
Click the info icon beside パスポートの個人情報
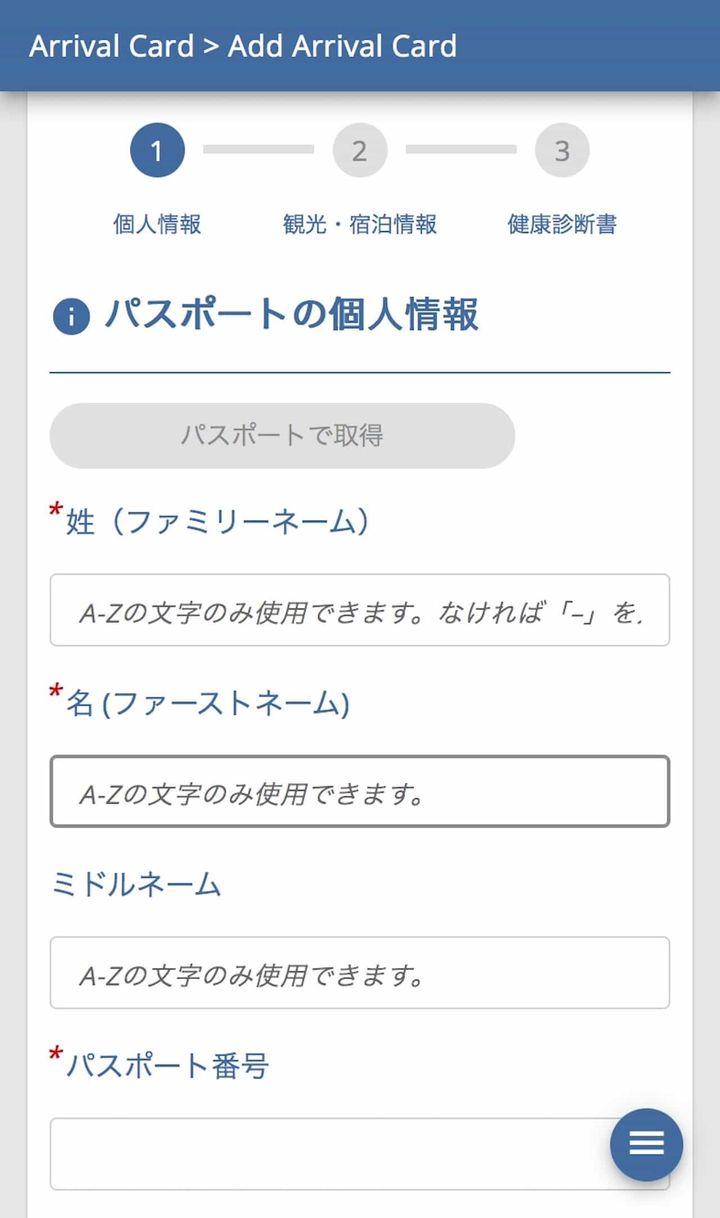click(71, 317)
